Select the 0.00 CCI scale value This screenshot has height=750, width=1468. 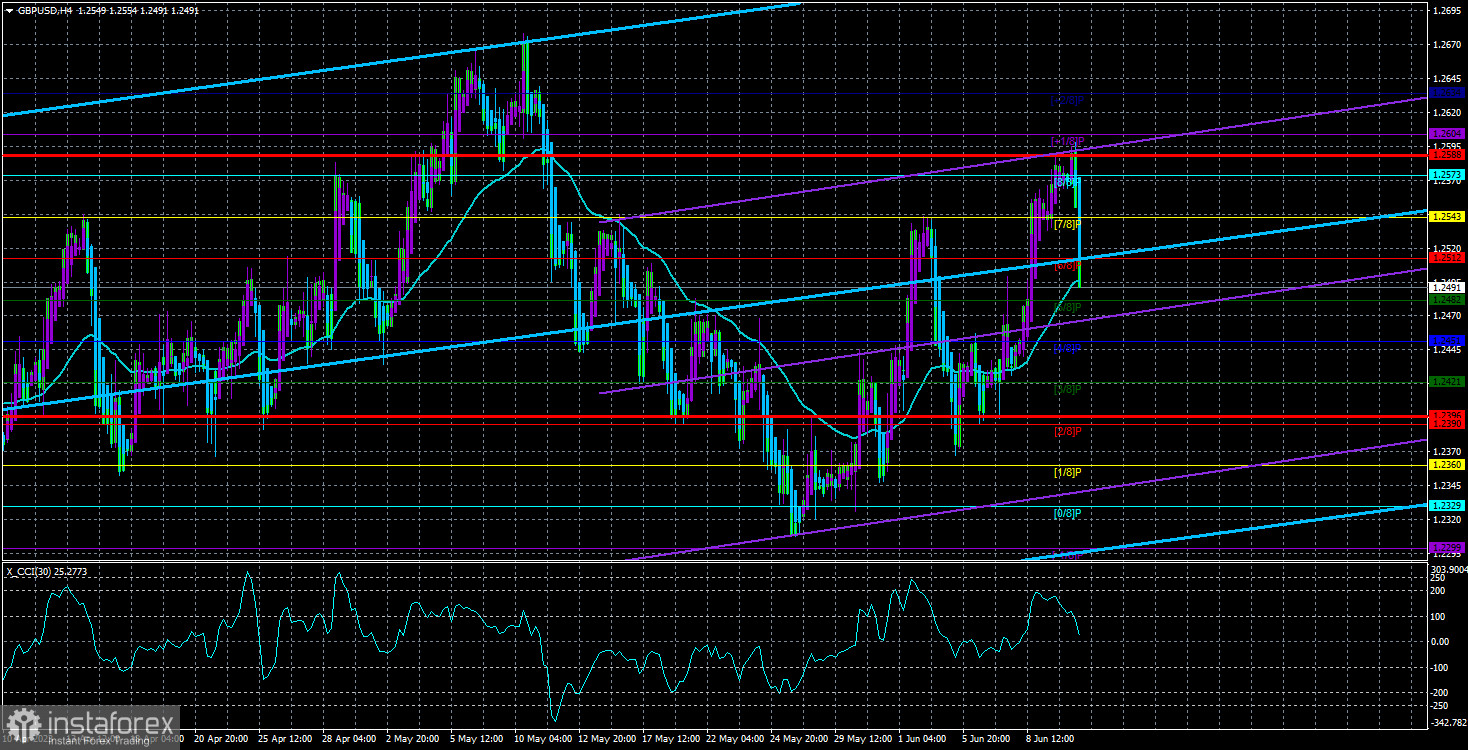[1442, 642]
